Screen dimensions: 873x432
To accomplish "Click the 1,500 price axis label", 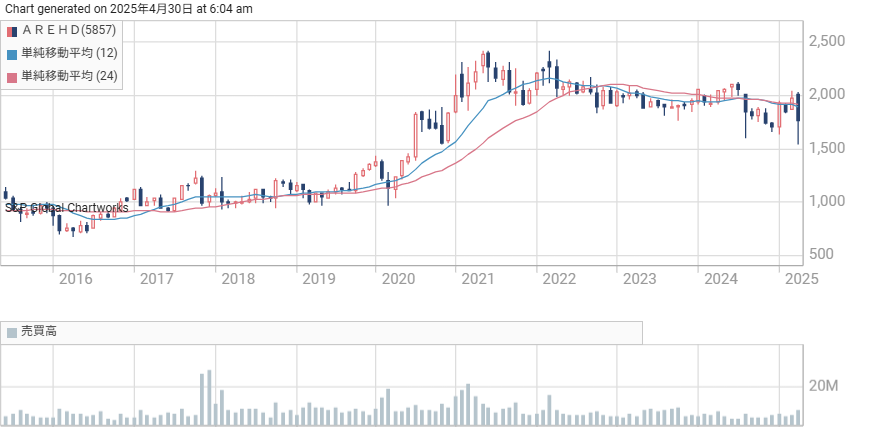I will pos(826,148).
